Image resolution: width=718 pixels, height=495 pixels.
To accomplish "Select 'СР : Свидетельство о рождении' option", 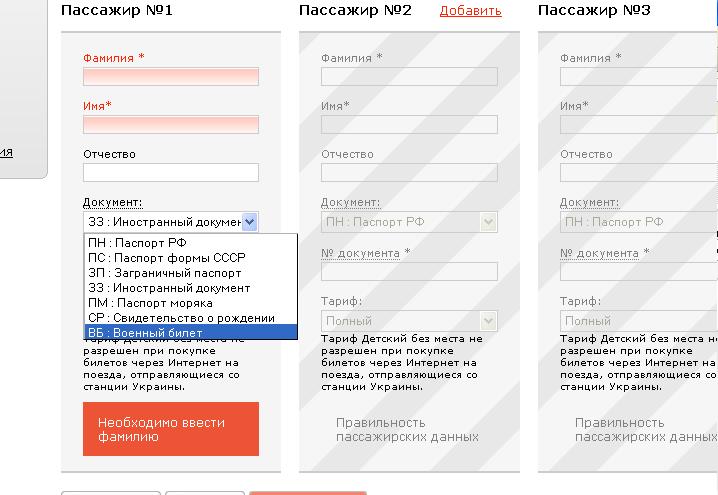I will coord(180,318).
